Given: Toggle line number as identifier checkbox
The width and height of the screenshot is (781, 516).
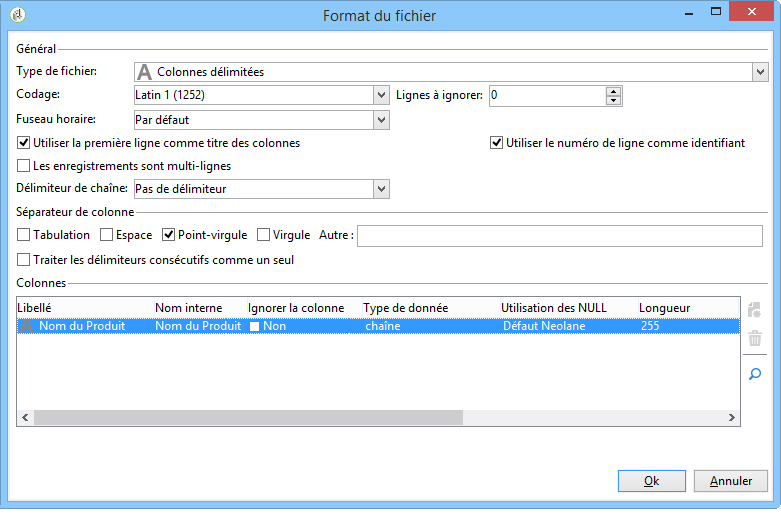Looking at the screenshot, I should 496,143.
